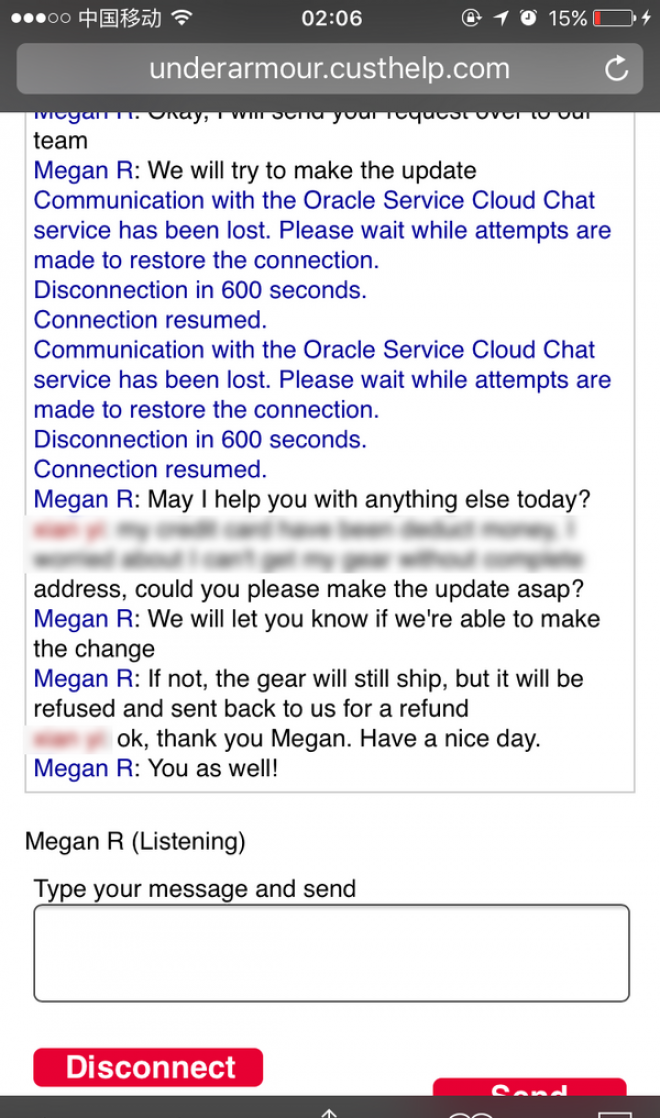The height and width of the screenshot is (1118, 660).
Task: Tap the 'You as well!' last message
Action: (x=155, y=768)
